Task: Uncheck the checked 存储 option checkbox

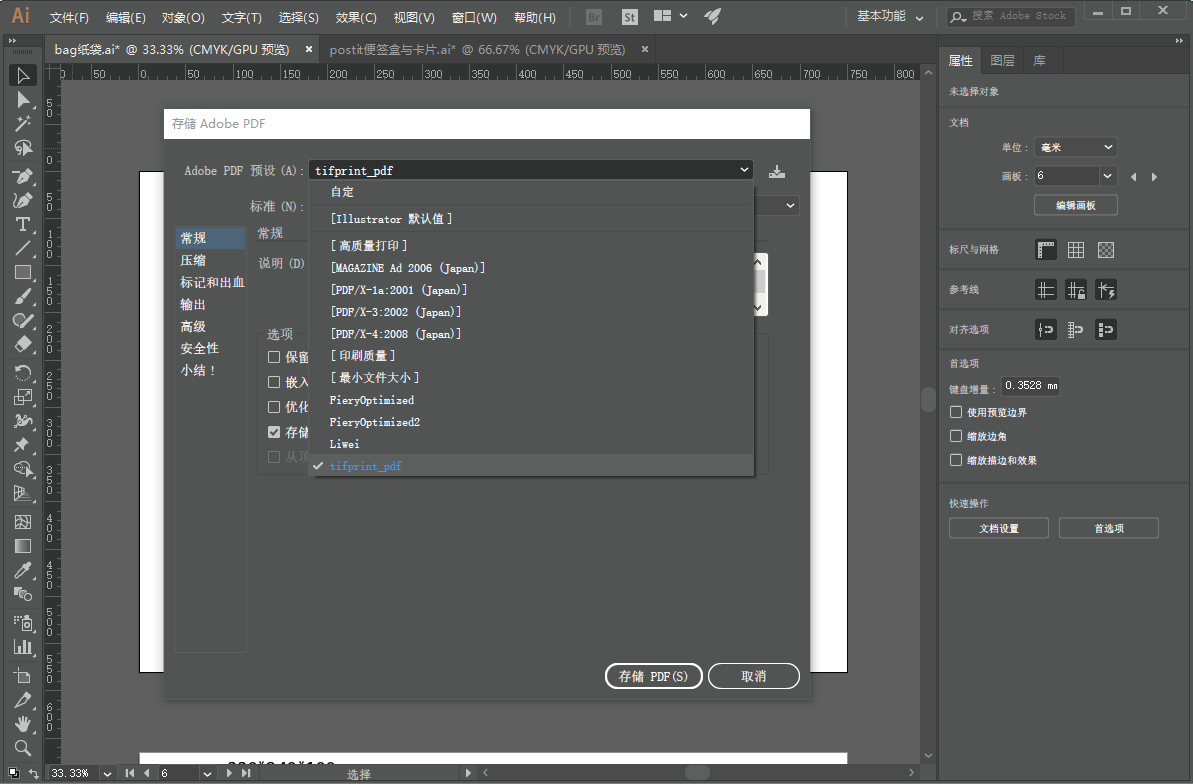Action: click(x=274, y=432)
